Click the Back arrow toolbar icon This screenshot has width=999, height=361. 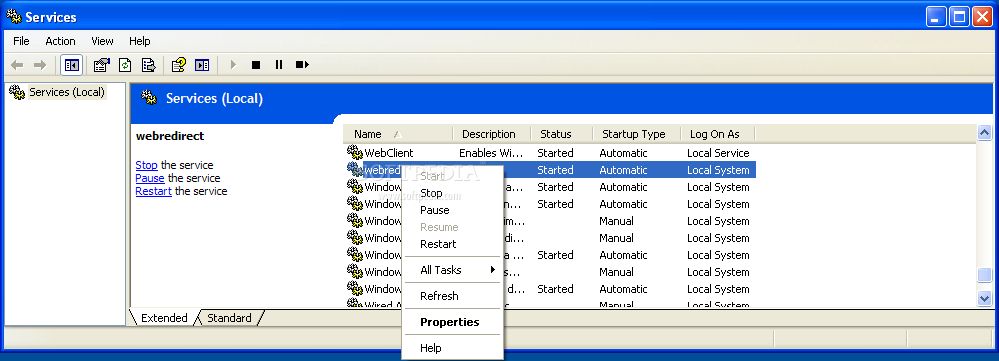pos(17,65)
